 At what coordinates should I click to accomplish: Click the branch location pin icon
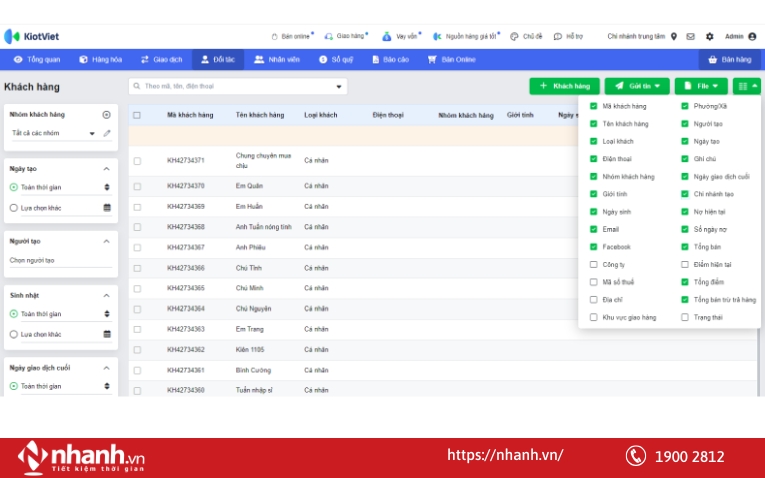click(674, 36)
